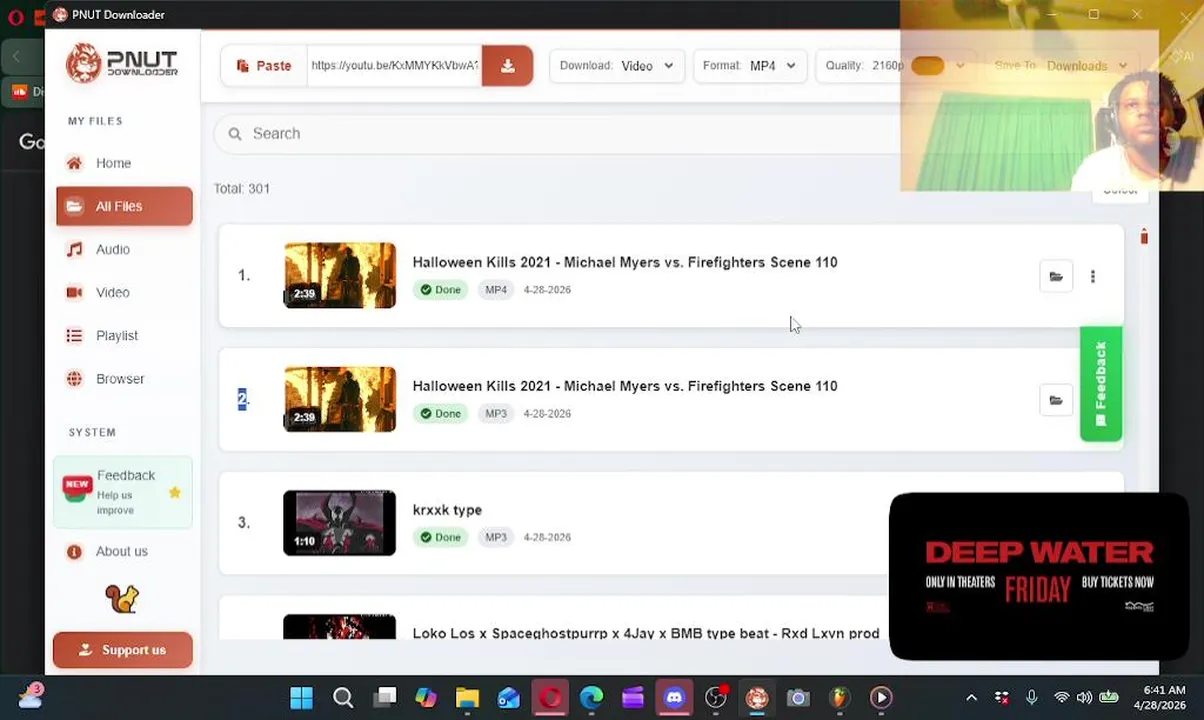Open the Windows Start menu
Image resolution: width=1204 pixels, height=720 pixels.
[x=301, y=697]
